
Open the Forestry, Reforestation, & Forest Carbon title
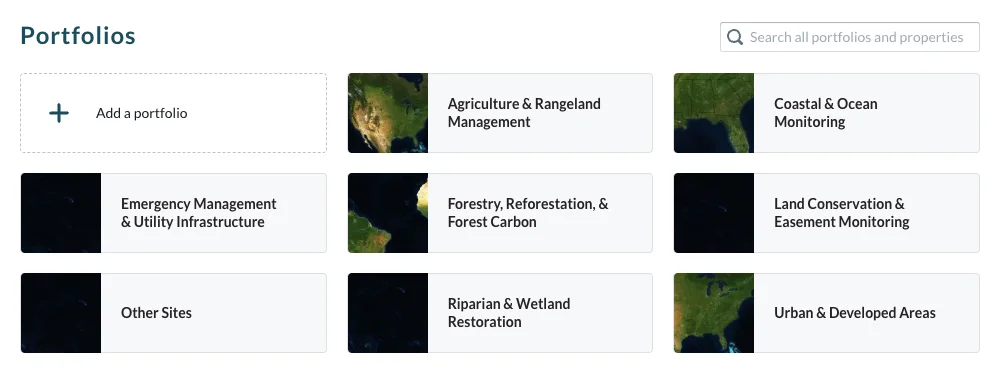528,213
